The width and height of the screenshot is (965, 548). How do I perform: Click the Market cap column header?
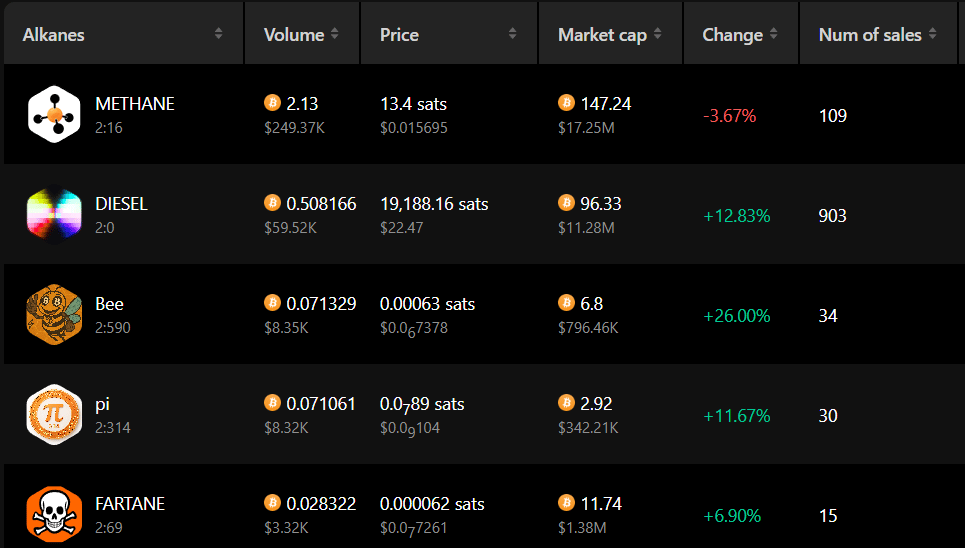tap(611, 34)
